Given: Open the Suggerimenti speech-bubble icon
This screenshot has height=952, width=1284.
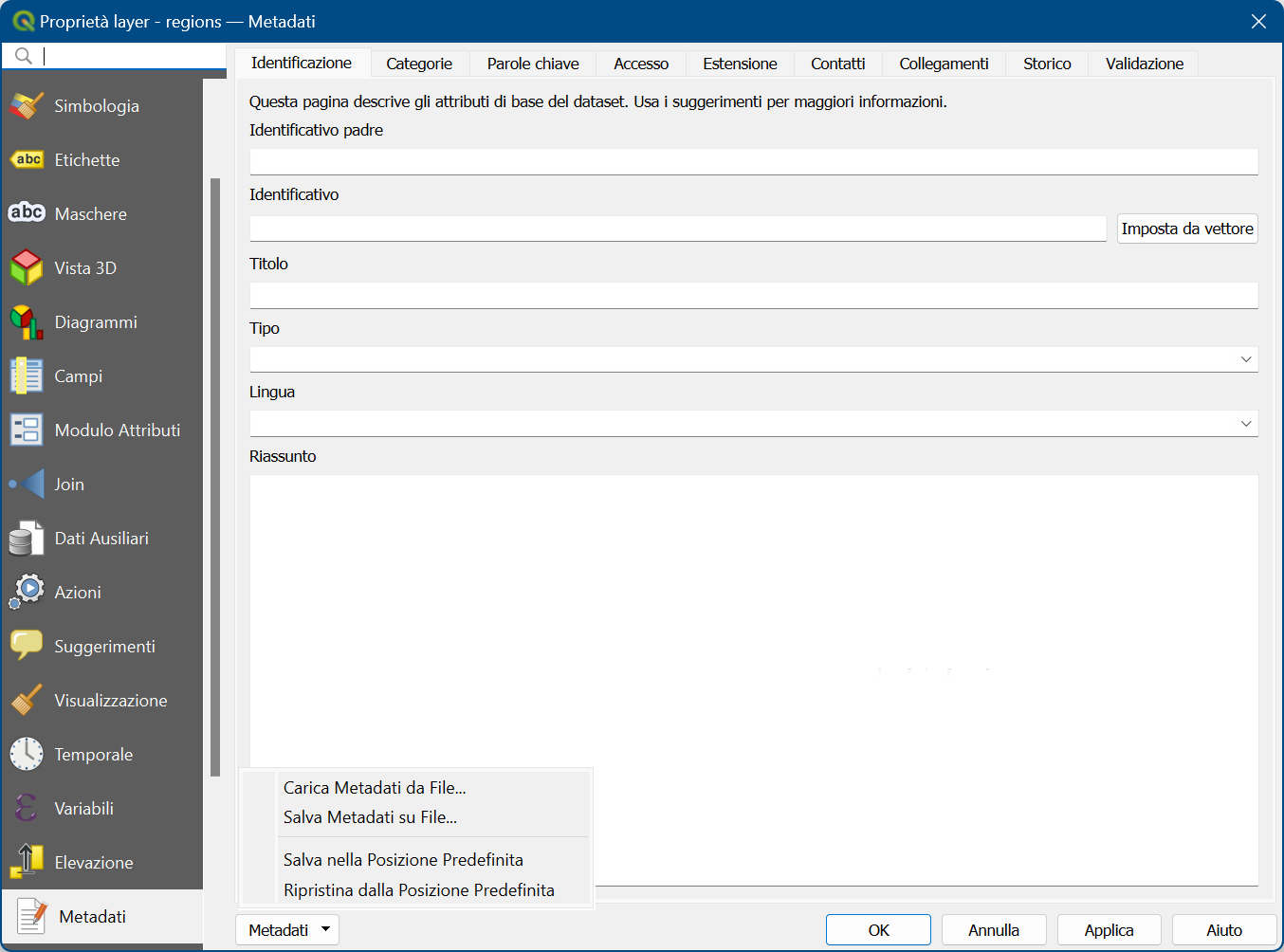Looking at the screenshot, I should click(x=27, y=646).
